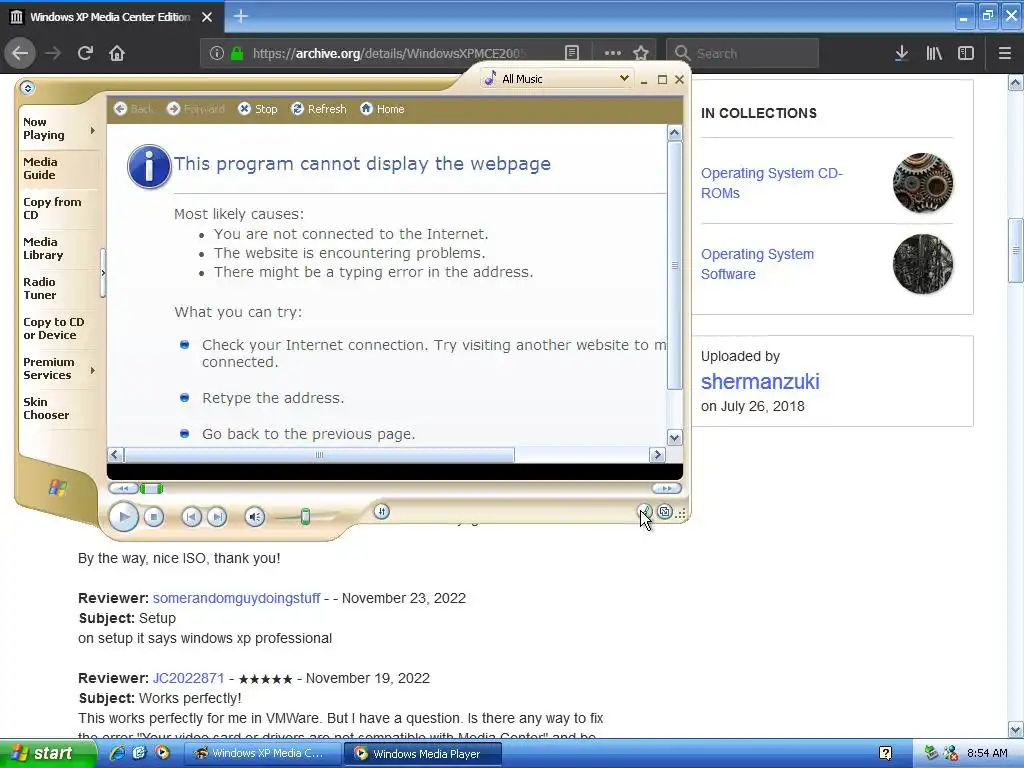Click the green seek bar thumb

[x=152, y=488]
